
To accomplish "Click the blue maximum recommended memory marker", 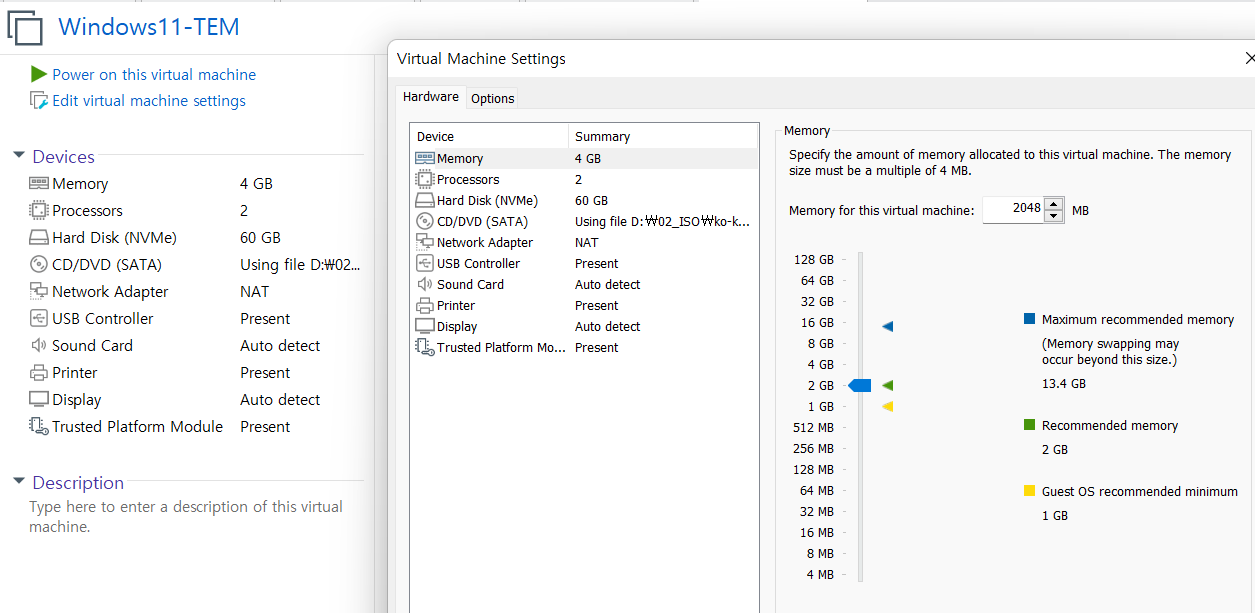I will pyautogui.click(x=887, y=326).
